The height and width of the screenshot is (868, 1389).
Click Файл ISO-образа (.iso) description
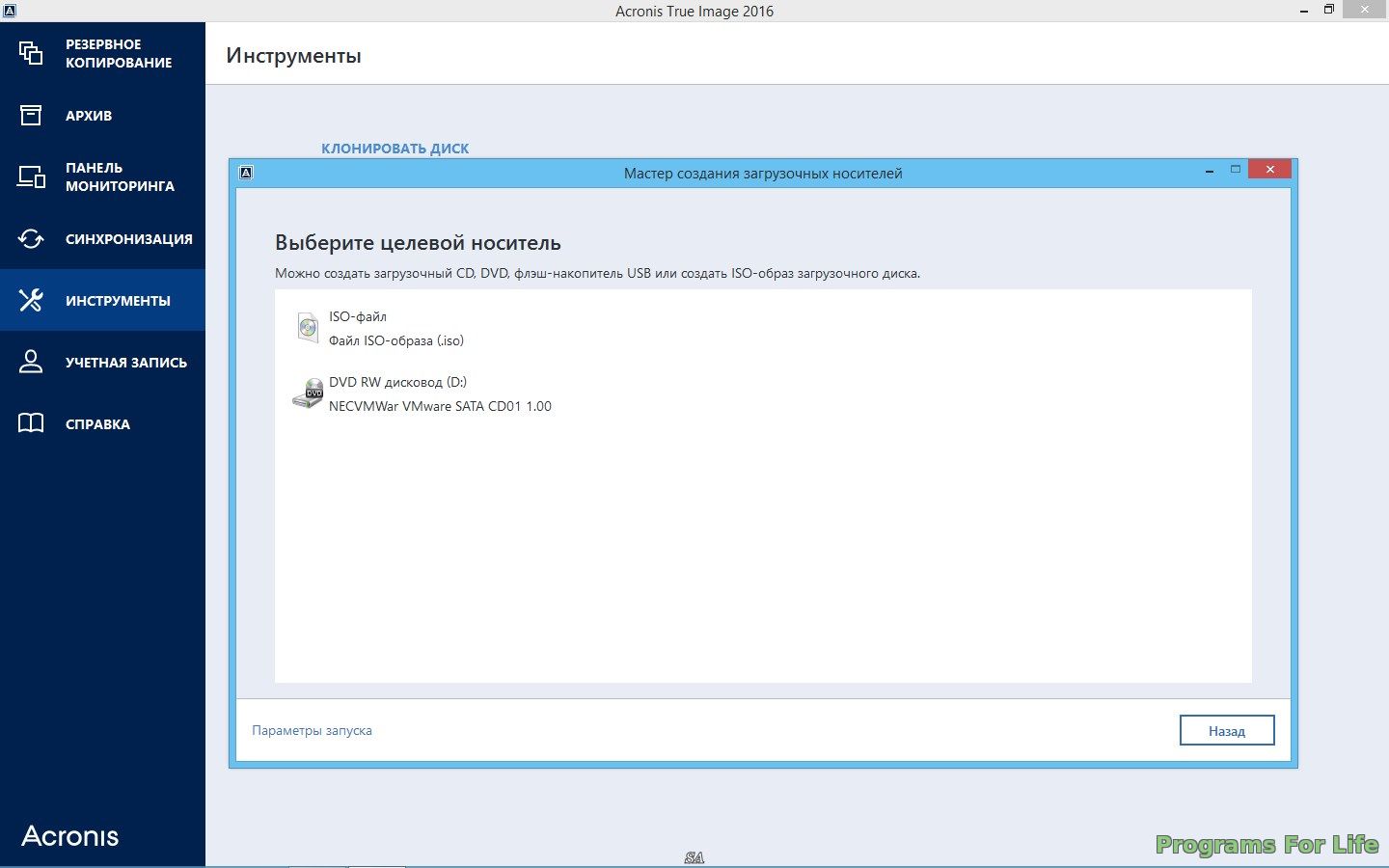pos(396,340)
